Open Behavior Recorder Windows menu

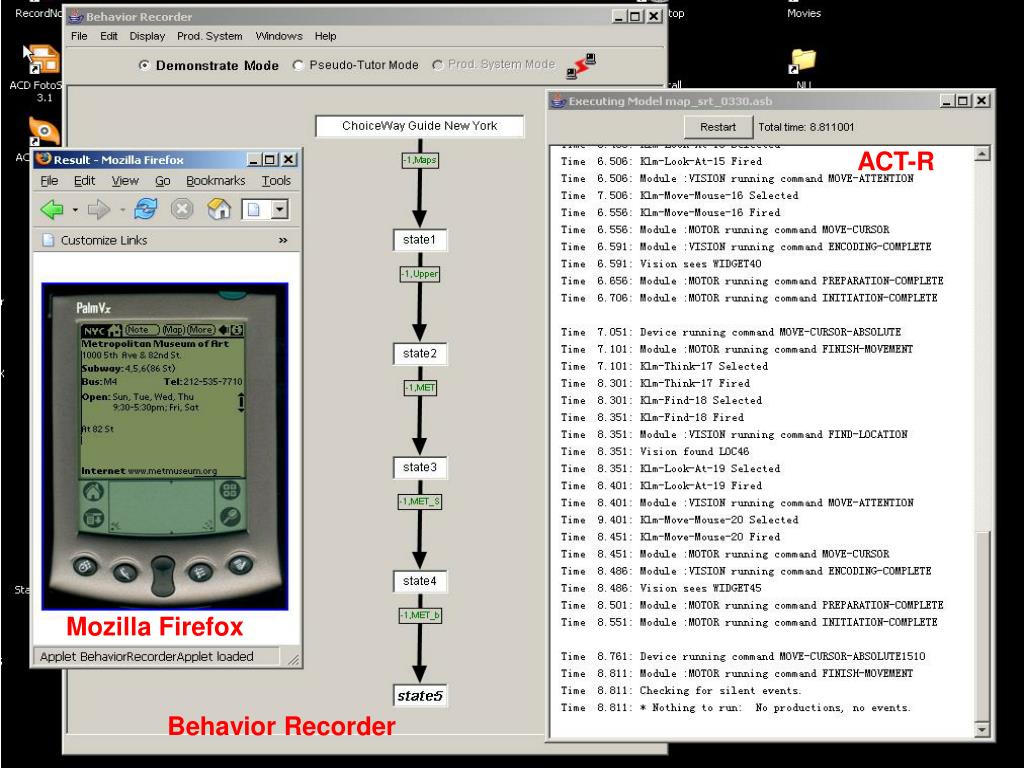pyautogui.click(x=279, y=36)
